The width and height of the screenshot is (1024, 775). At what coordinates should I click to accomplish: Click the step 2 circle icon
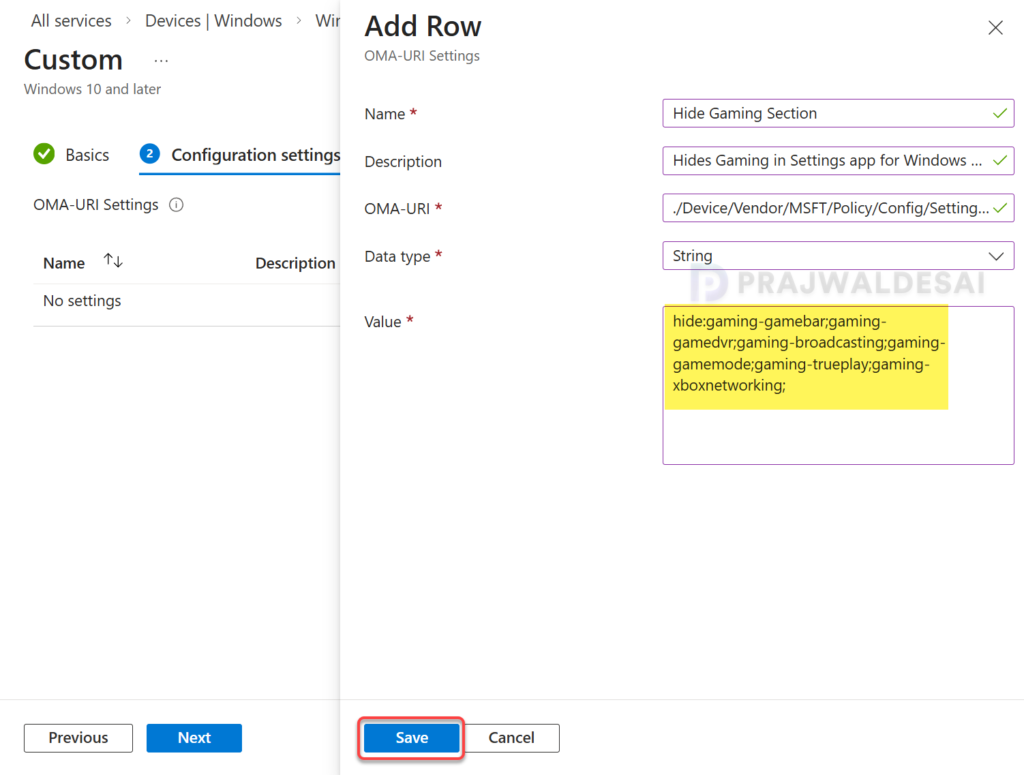(x=150, y=154)
